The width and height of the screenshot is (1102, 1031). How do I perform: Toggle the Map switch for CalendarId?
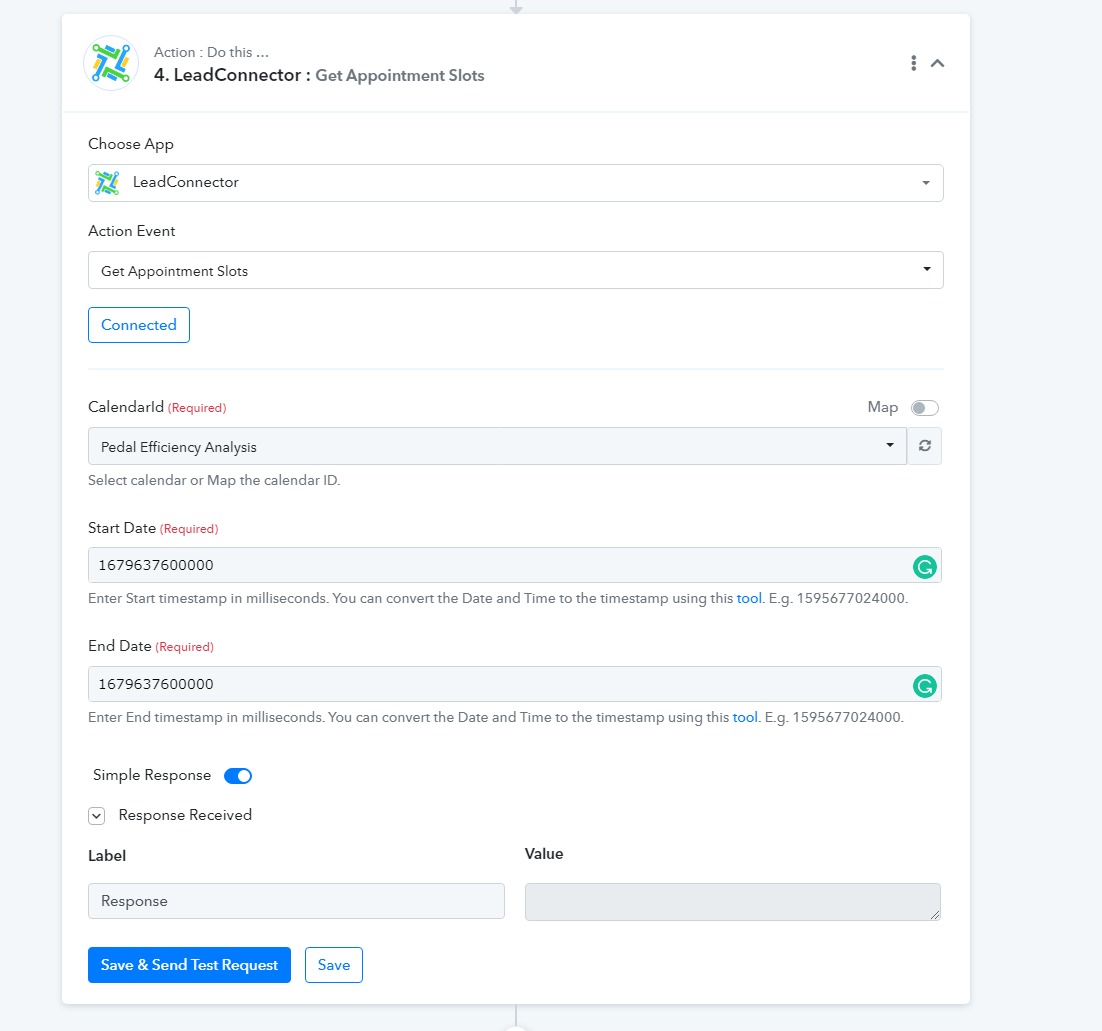click(x=924, y=408)
